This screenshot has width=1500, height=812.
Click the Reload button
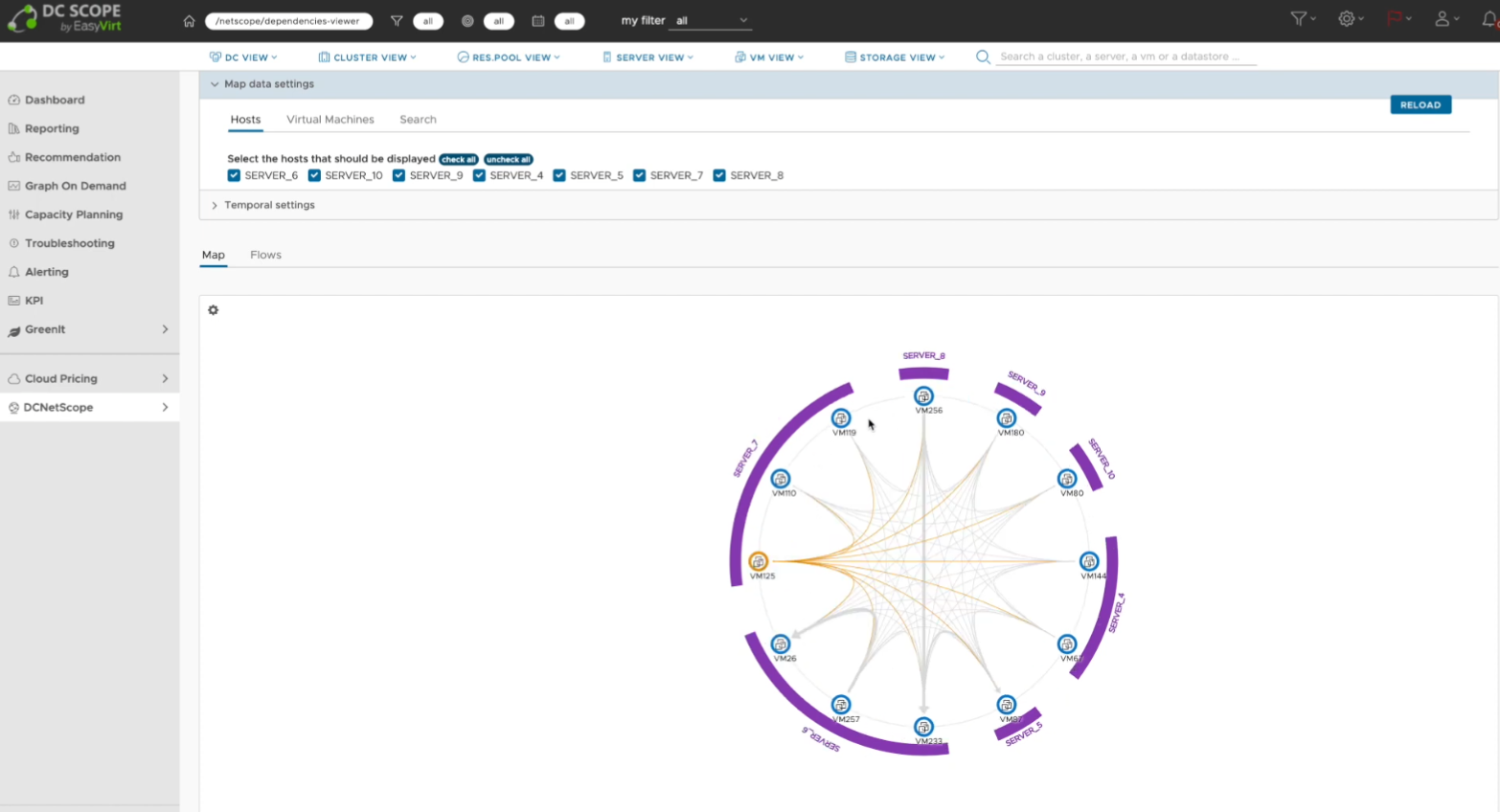(x=1420, y=105)
